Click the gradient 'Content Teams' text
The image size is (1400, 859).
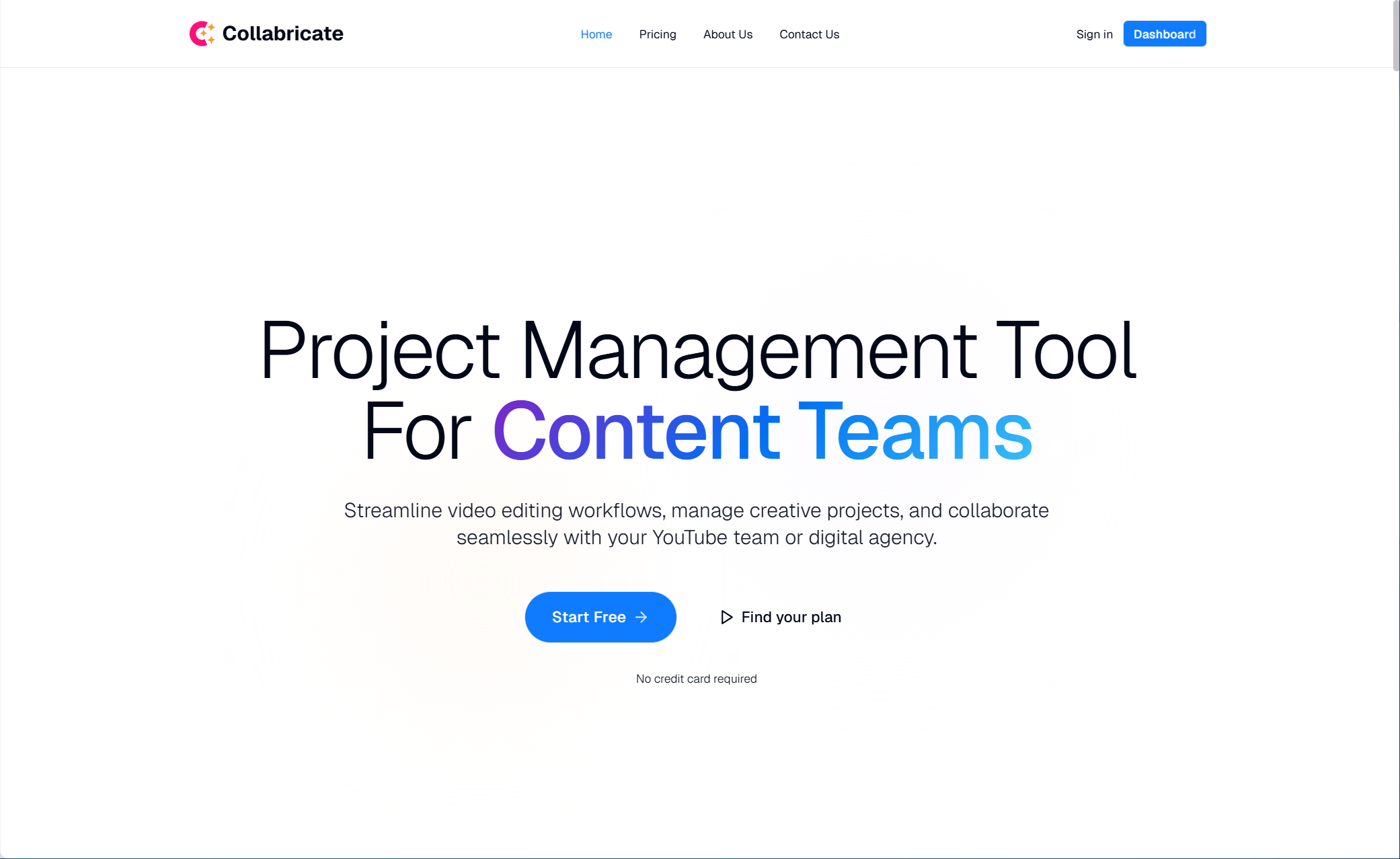click(x=763, y=431)
